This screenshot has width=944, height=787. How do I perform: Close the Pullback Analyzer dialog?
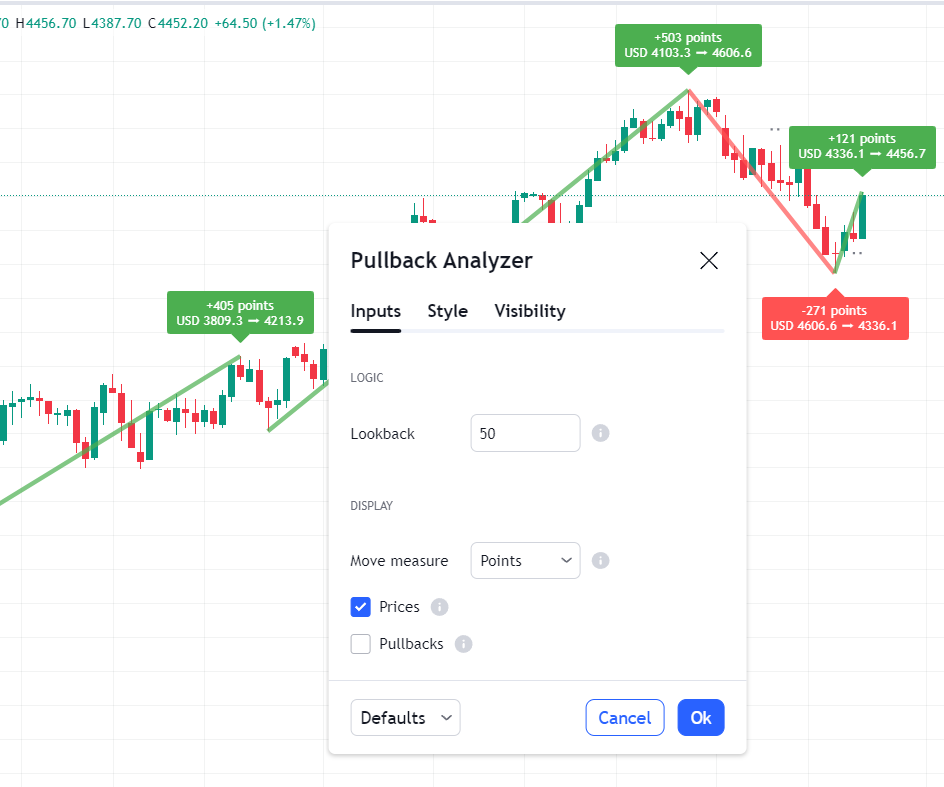709,261
